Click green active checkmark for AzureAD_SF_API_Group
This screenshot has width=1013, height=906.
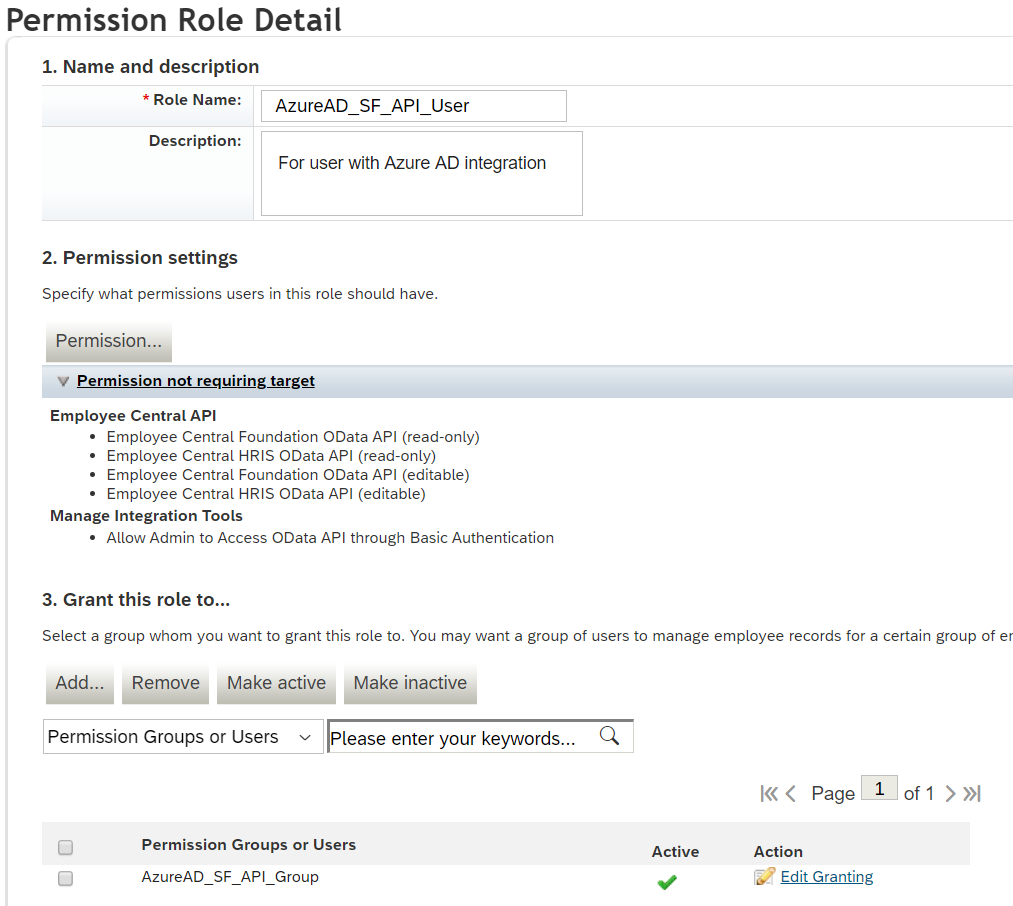pyautogui.click(x=667, y=881)
